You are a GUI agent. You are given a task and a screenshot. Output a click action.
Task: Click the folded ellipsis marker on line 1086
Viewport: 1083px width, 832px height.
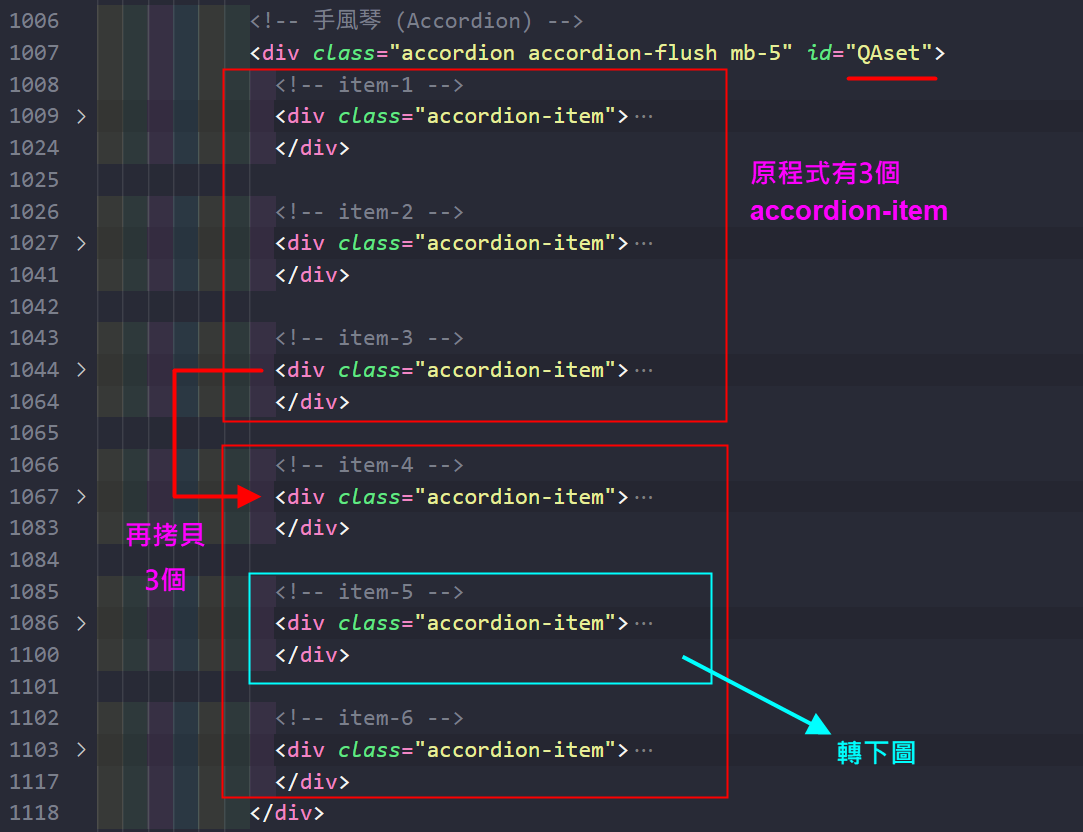pos(643,623)
